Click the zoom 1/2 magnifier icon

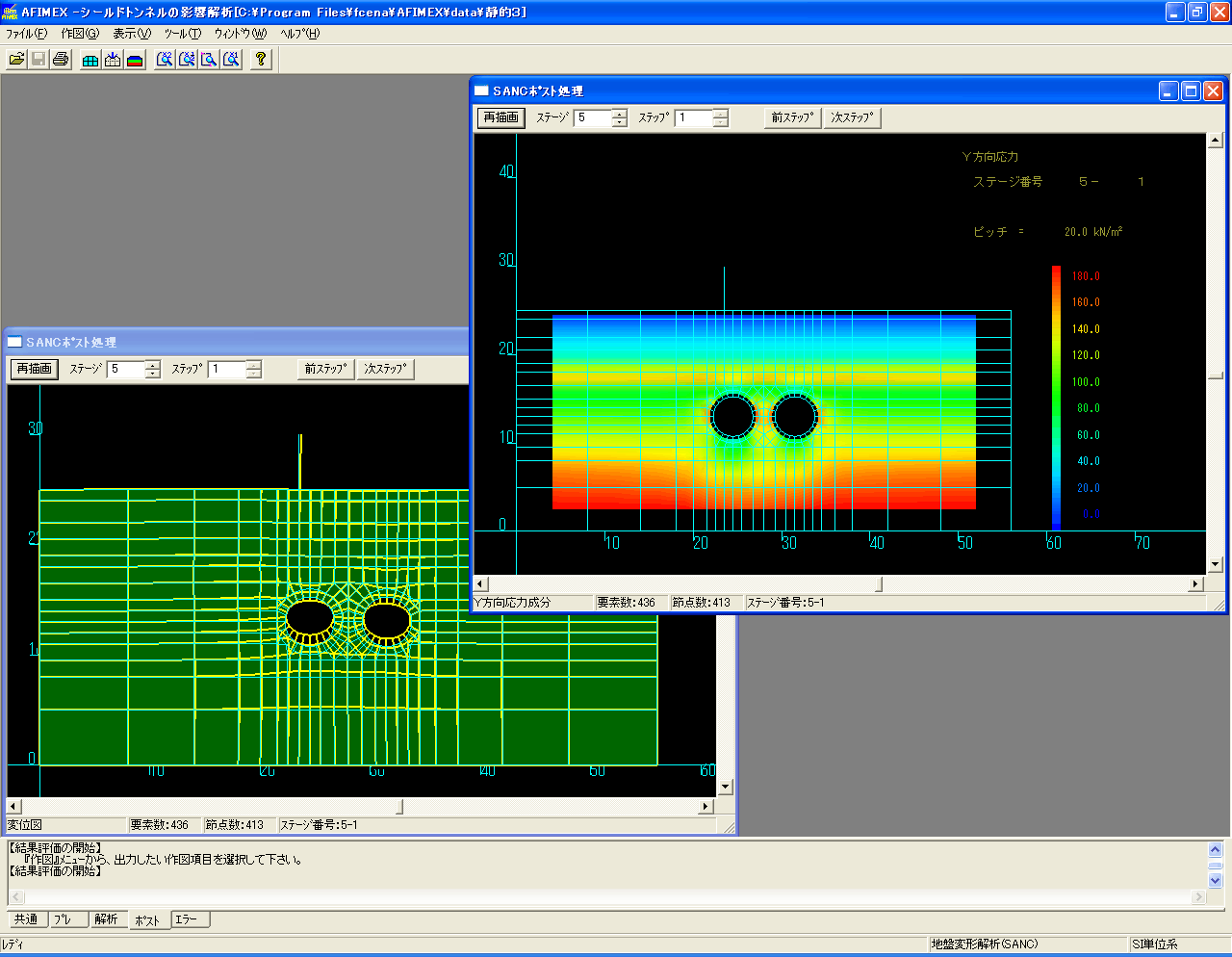(187, 60)
